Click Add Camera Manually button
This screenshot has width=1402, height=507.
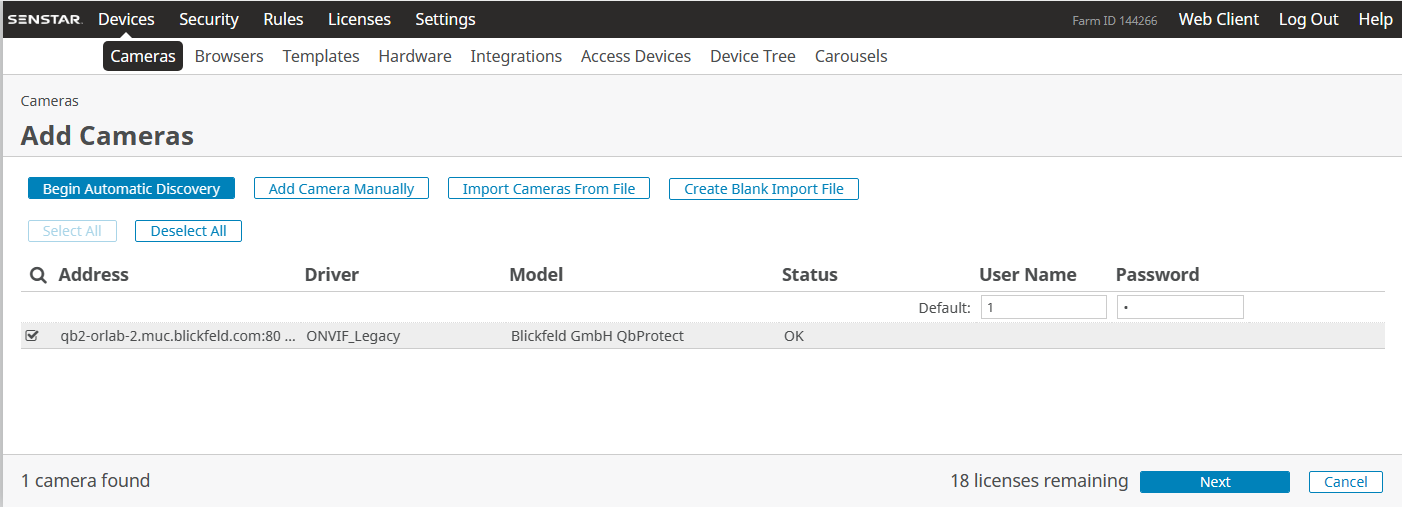341,188
